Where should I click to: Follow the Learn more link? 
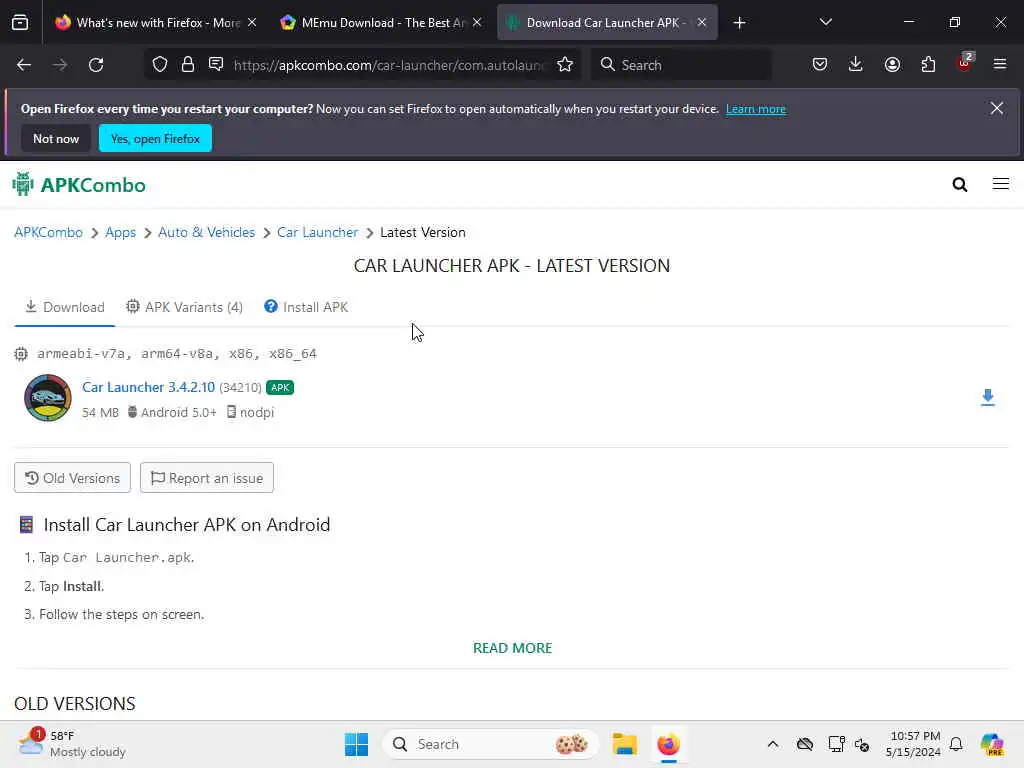[756, 109]
